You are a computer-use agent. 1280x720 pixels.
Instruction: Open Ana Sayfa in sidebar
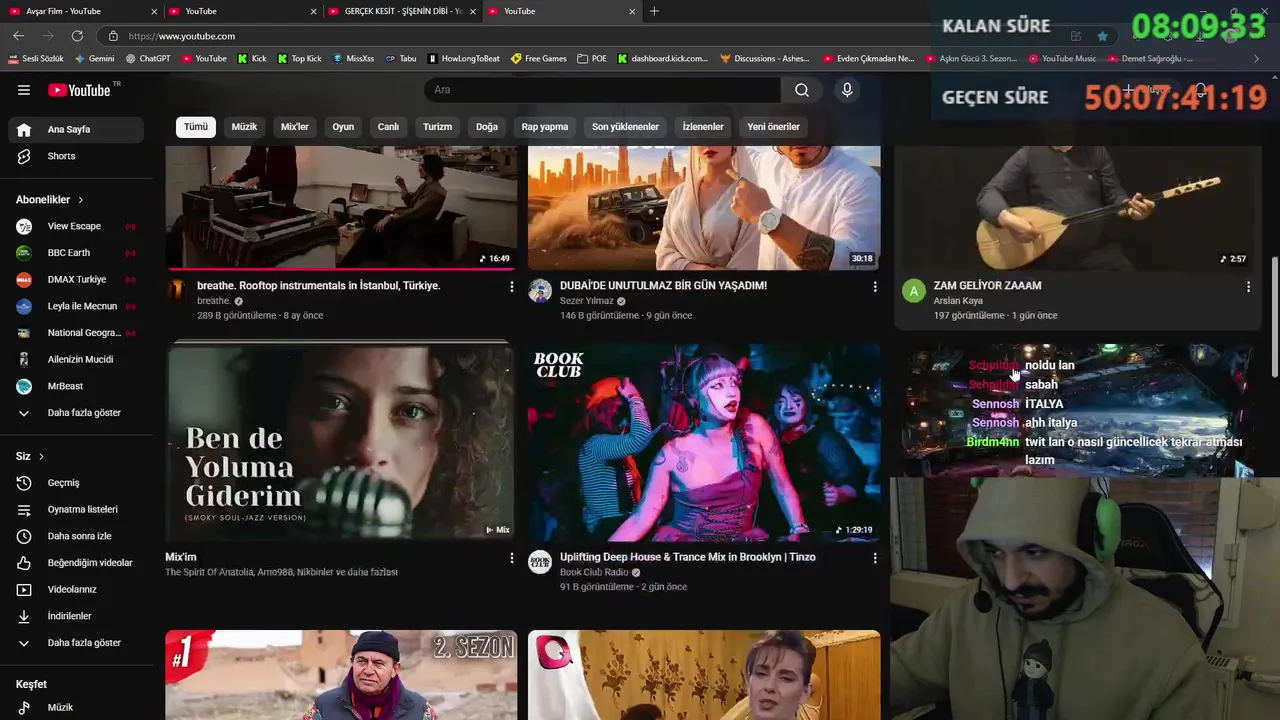(x=76, y=129)
